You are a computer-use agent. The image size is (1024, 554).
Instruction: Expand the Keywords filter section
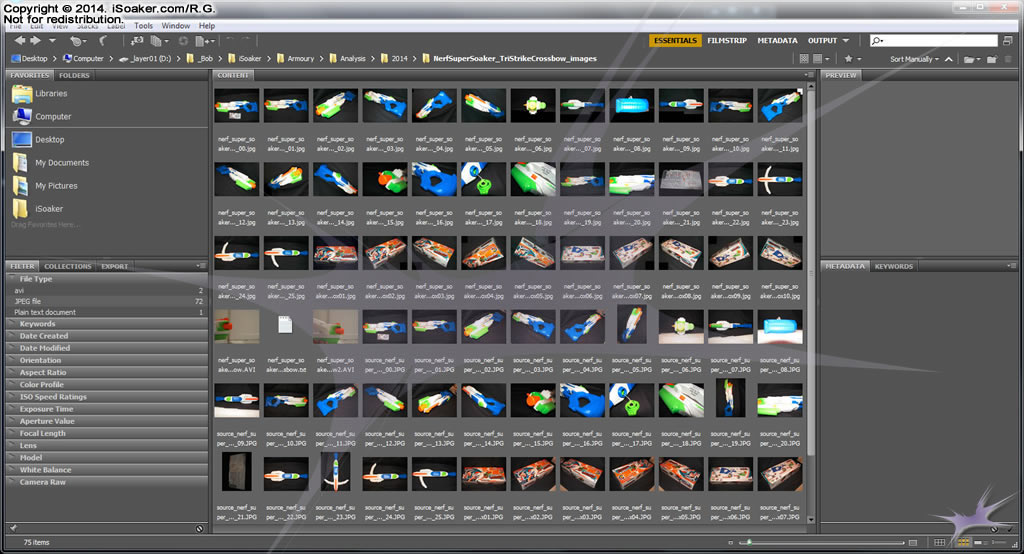coord(107,324)
